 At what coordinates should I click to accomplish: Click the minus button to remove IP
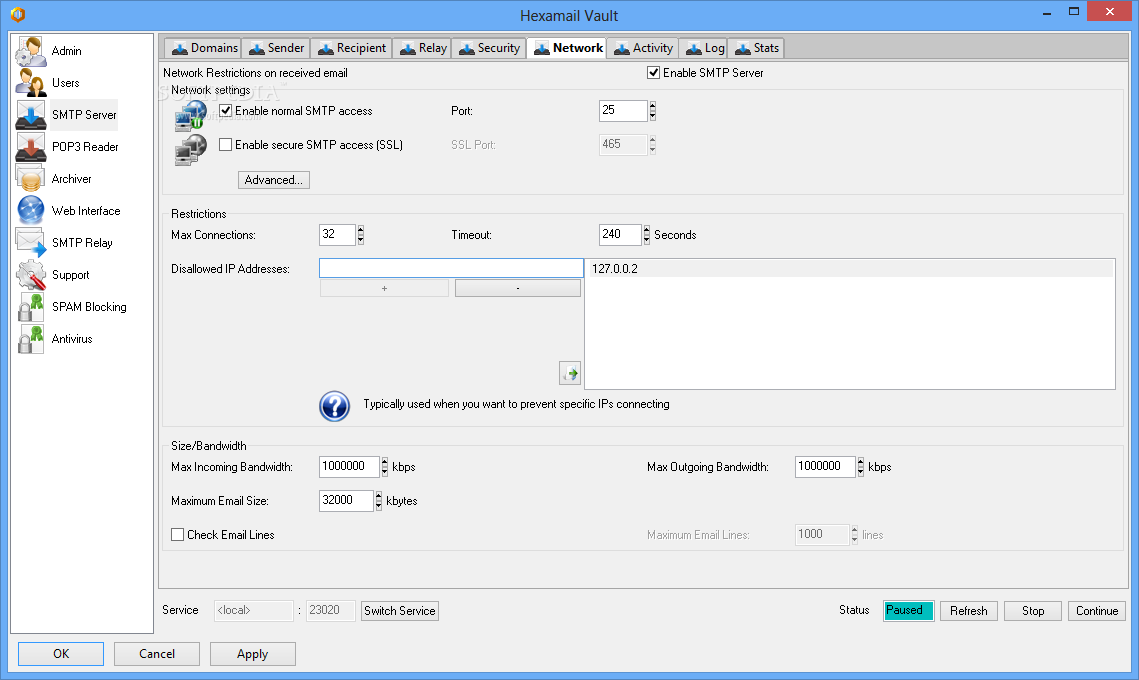point(518,288)
